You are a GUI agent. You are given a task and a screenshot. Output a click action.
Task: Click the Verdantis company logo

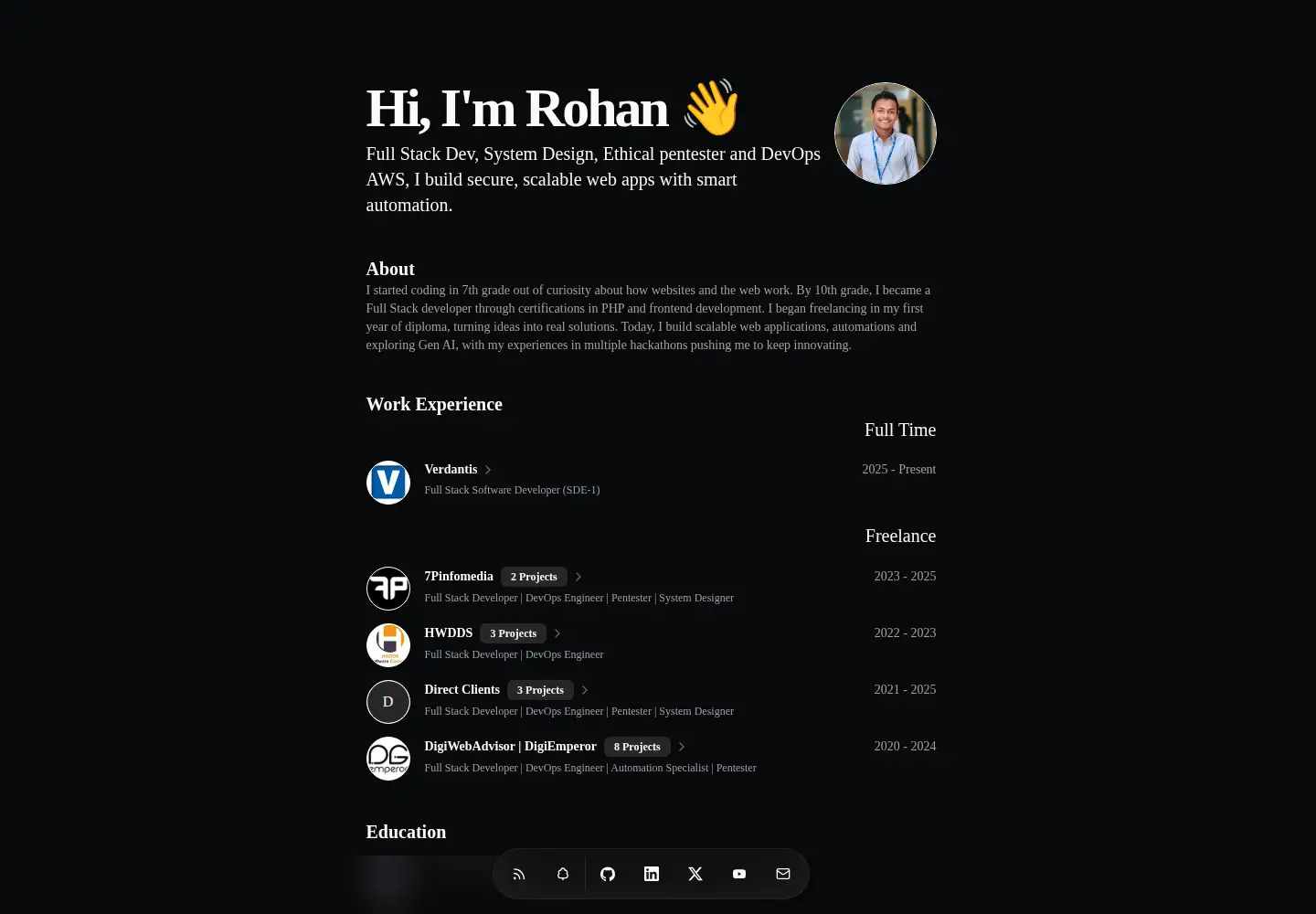[x=388, y=483]
